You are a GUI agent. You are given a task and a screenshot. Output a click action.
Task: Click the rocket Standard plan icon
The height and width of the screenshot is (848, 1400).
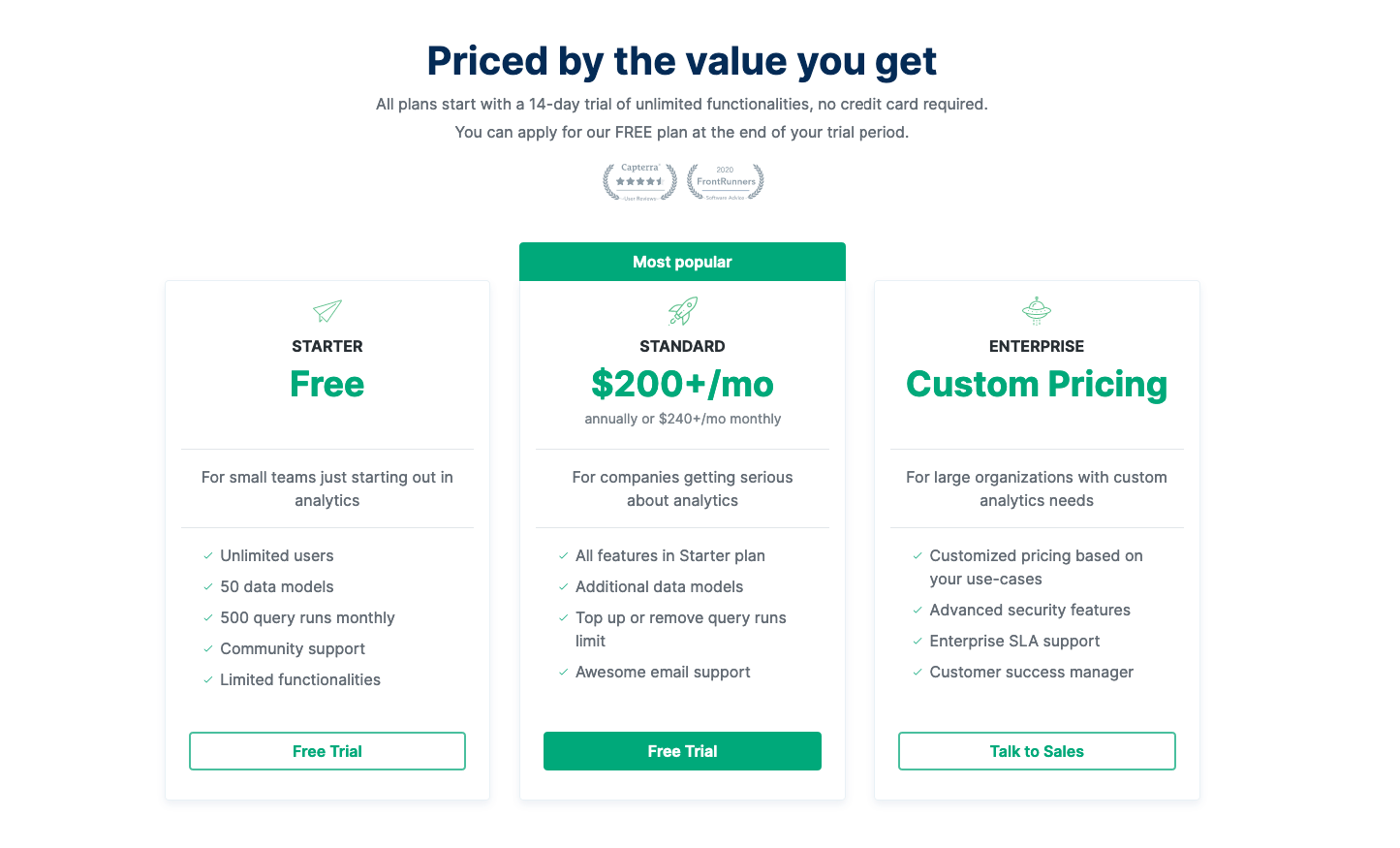pyautogui.click(x=683, y=311)
